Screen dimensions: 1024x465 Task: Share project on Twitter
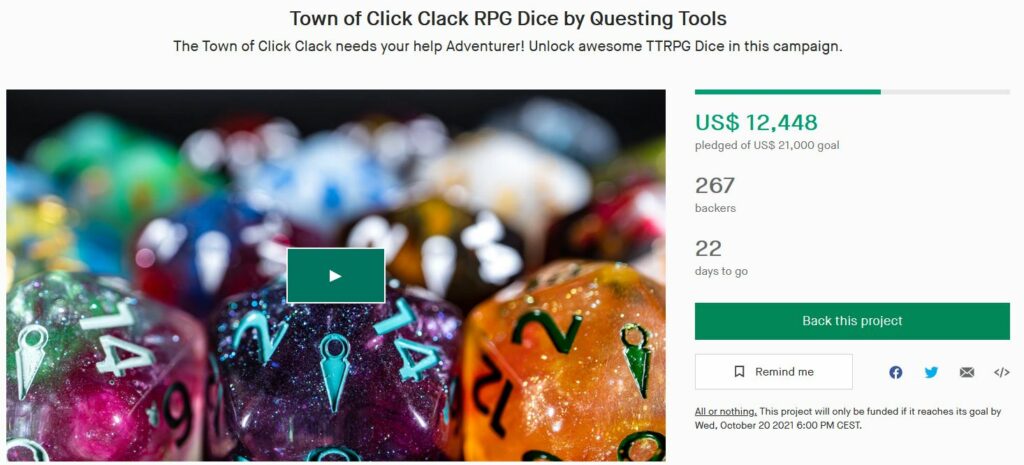[931, 372]
